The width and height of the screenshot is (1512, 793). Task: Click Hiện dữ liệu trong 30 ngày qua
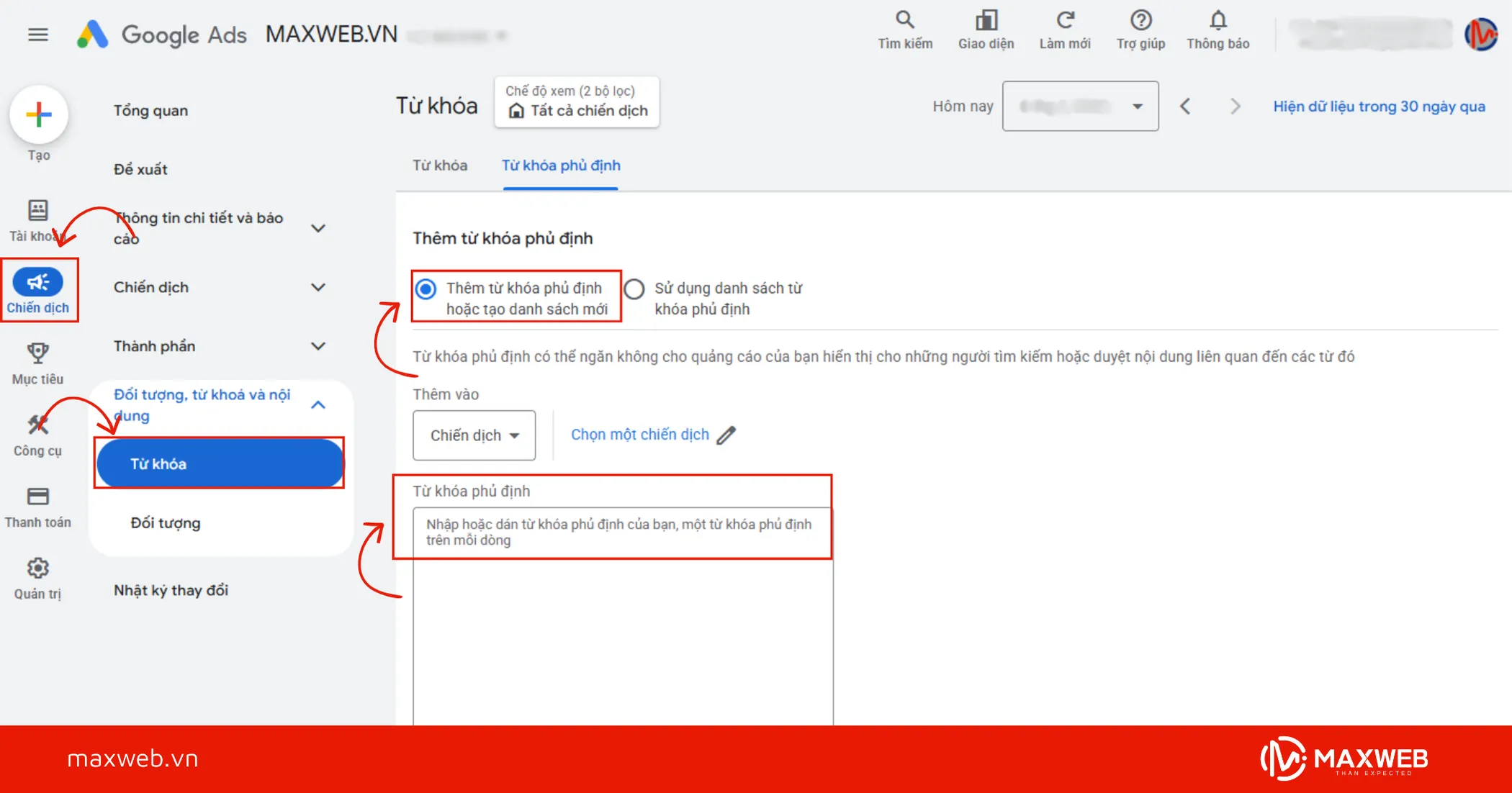pos(1378,107)
